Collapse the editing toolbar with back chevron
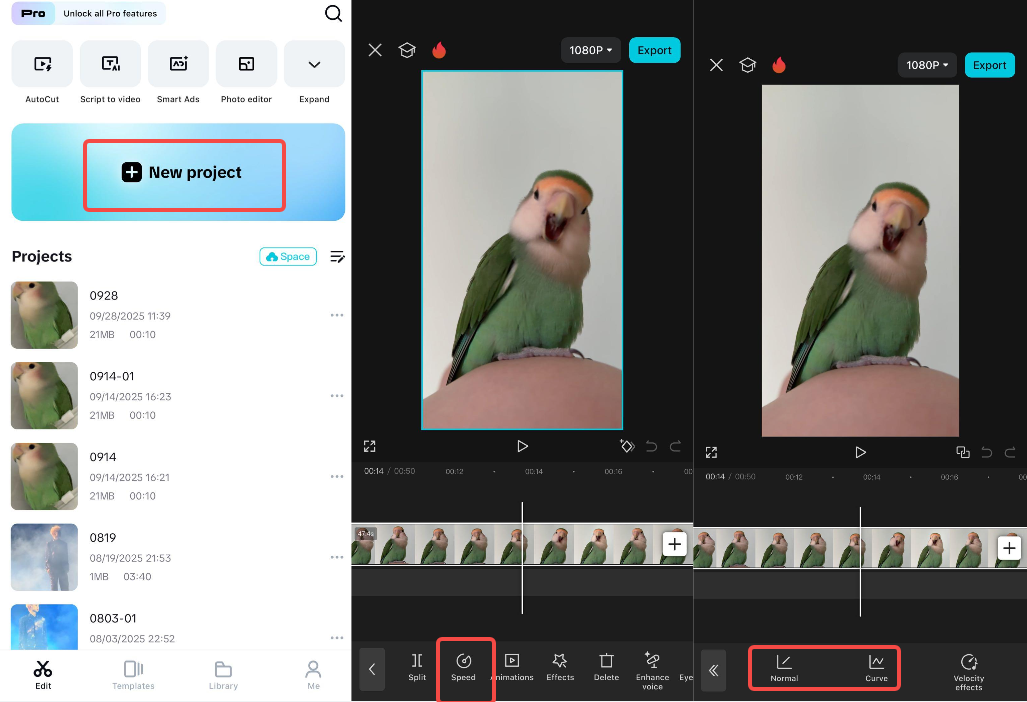The image size is (1027, 702). pyautogui.click(x=372, y=670)
